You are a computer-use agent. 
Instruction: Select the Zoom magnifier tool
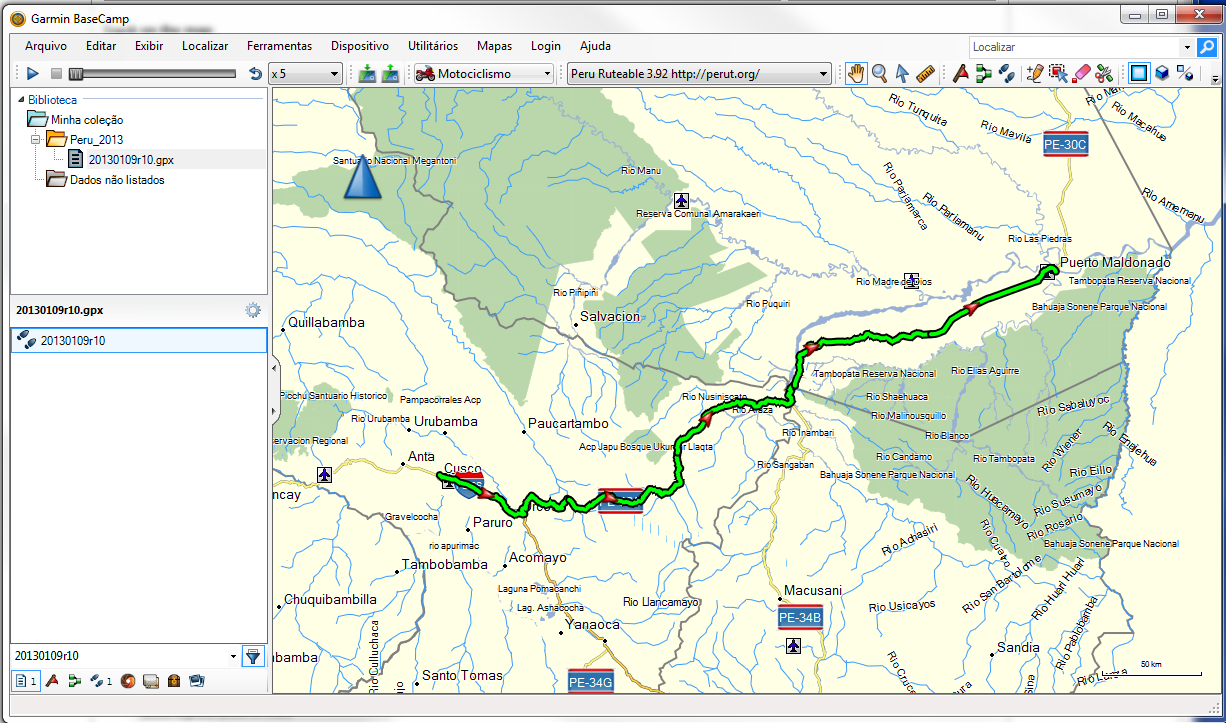879,73
